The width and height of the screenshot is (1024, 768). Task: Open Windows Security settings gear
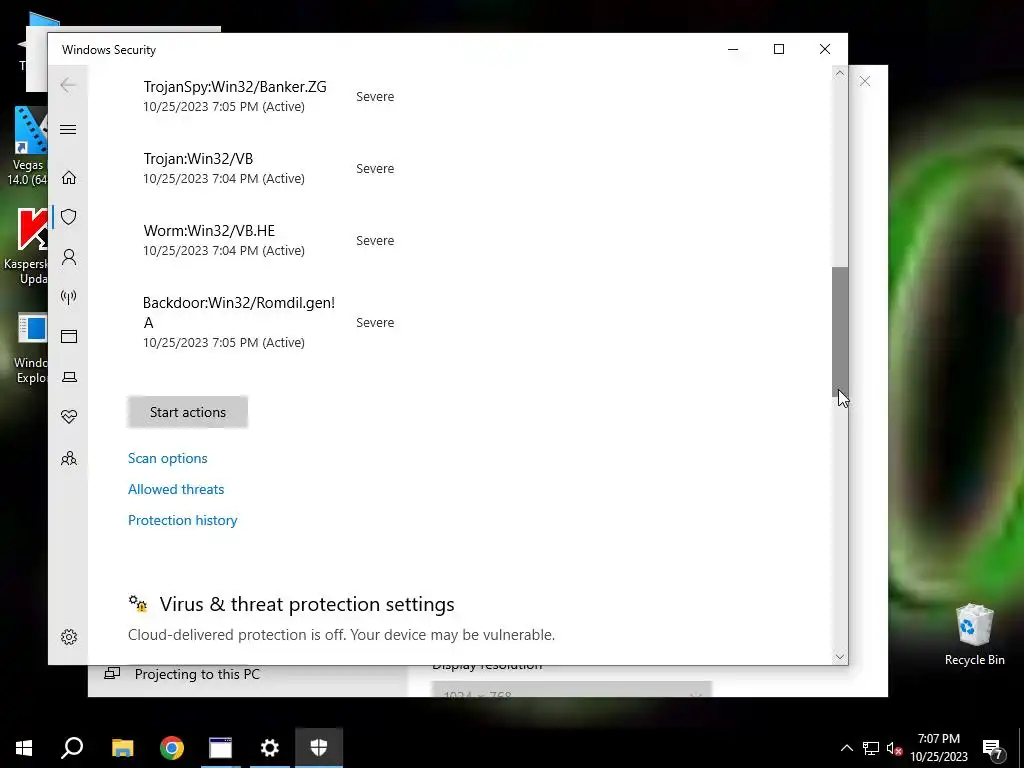tap(69, 637)
